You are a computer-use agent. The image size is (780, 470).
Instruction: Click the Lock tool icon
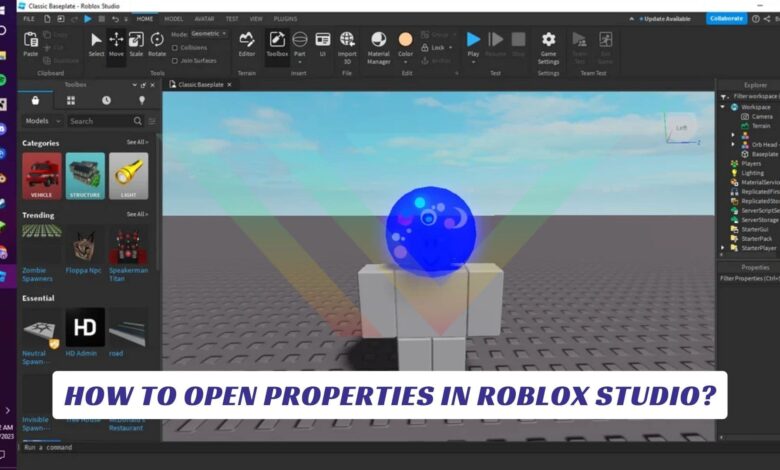coord(425,48)
